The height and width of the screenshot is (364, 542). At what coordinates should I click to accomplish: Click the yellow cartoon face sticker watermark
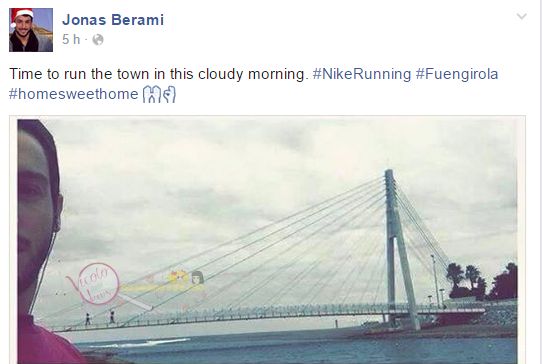click(x=178, y=277)
